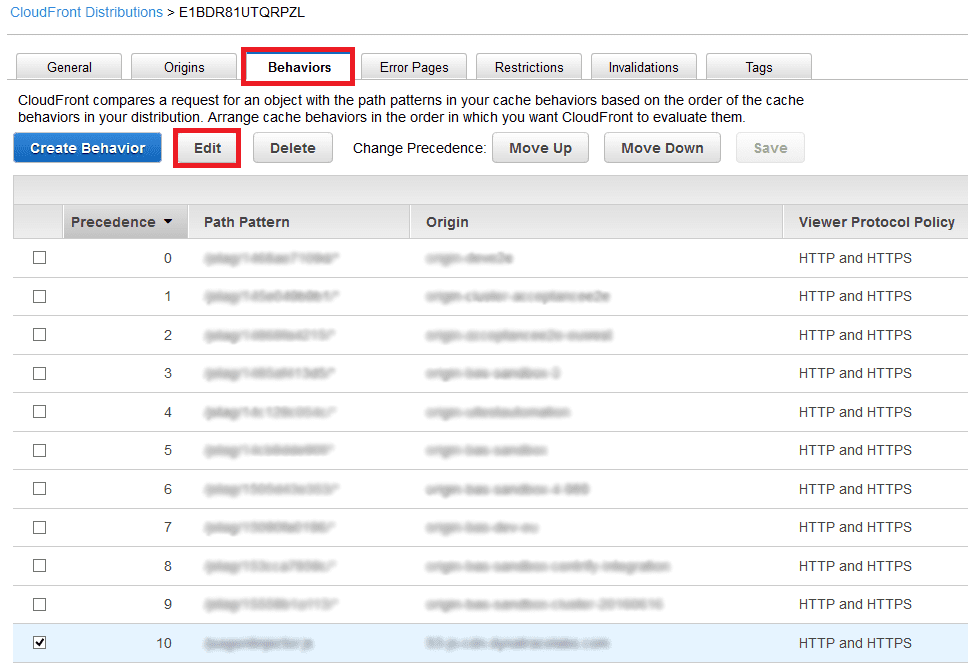This screenshot has height=670, width=968.
Task: Click Move Down to lower precedence
Action: click(662, 148)
